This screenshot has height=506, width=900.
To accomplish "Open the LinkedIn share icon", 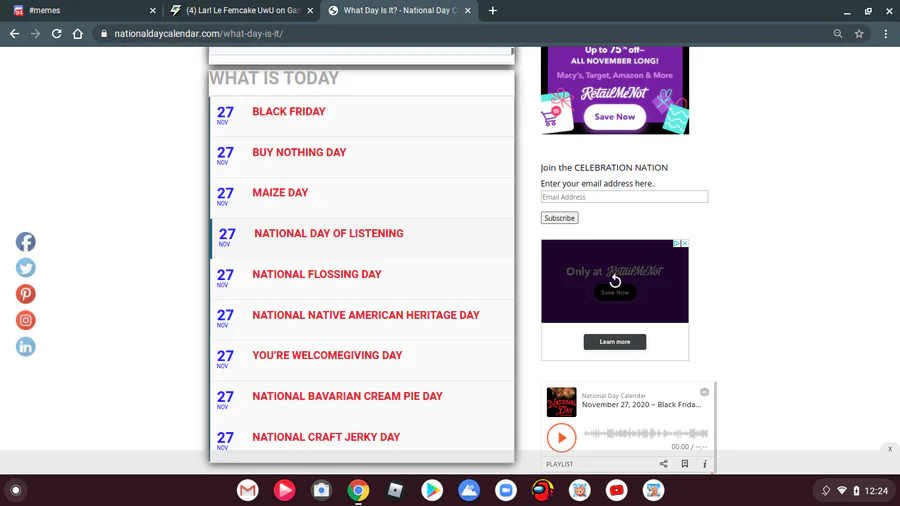I will click(25, 347).
